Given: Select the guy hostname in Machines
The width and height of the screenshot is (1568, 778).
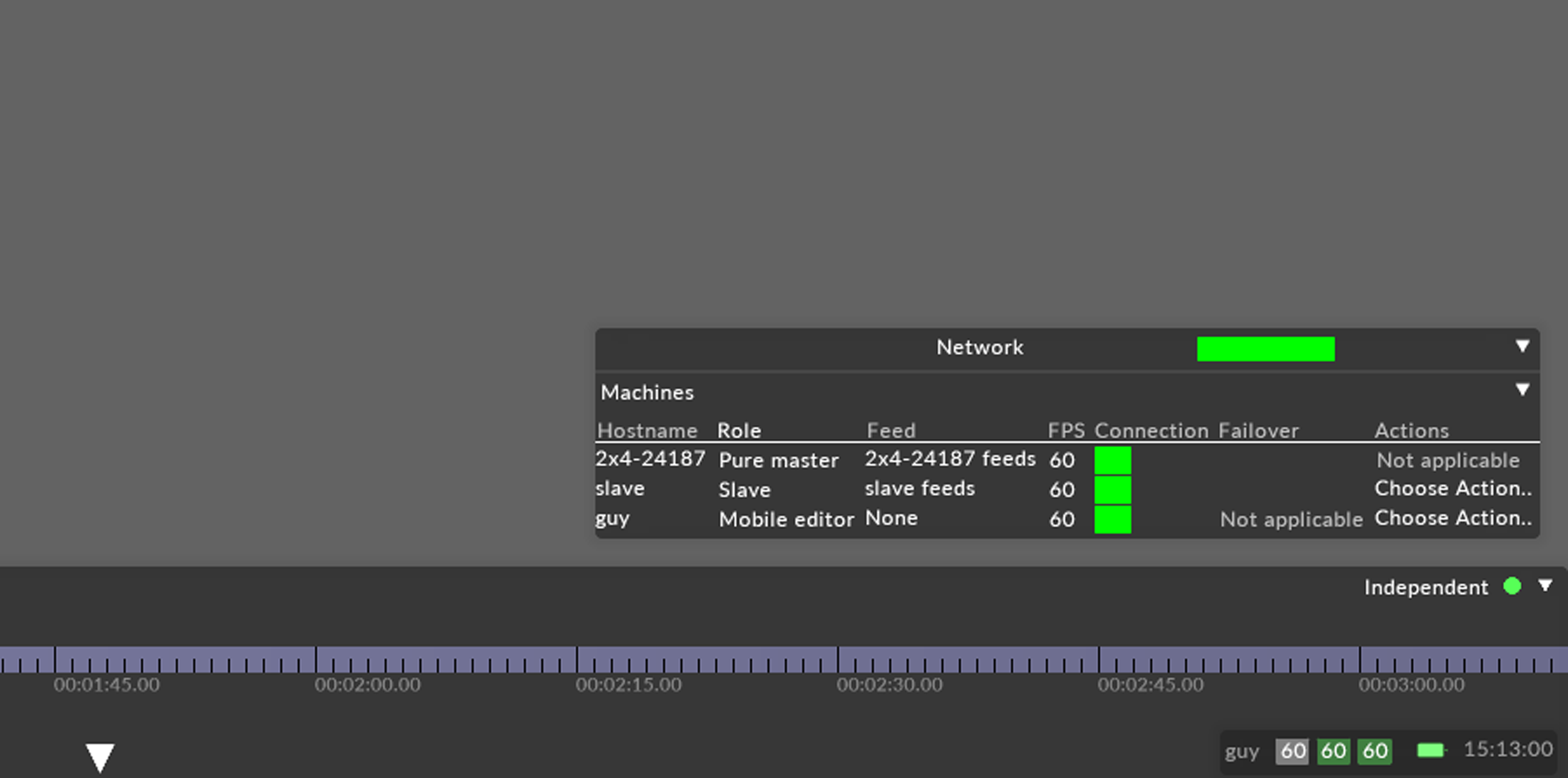Looking at the screenshot, I should (x=612, y=519).
